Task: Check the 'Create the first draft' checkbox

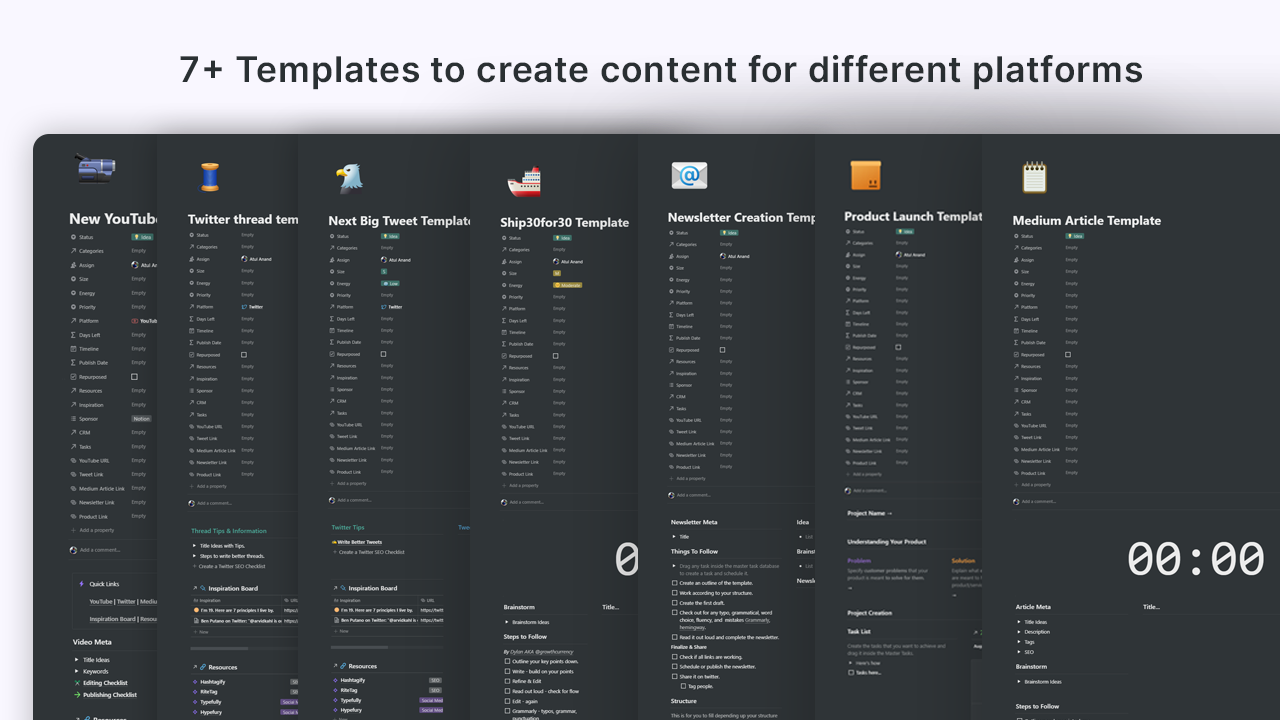Action: [674, 603]
